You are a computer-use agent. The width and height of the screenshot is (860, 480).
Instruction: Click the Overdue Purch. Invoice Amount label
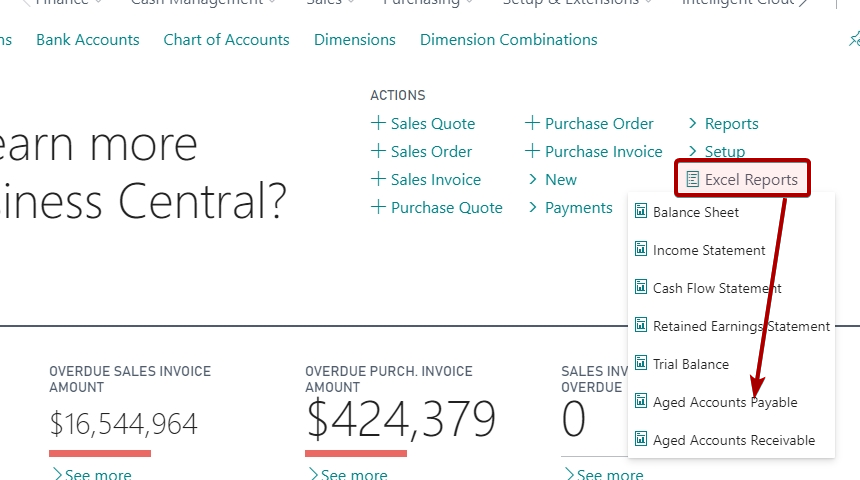coord(388,379)
